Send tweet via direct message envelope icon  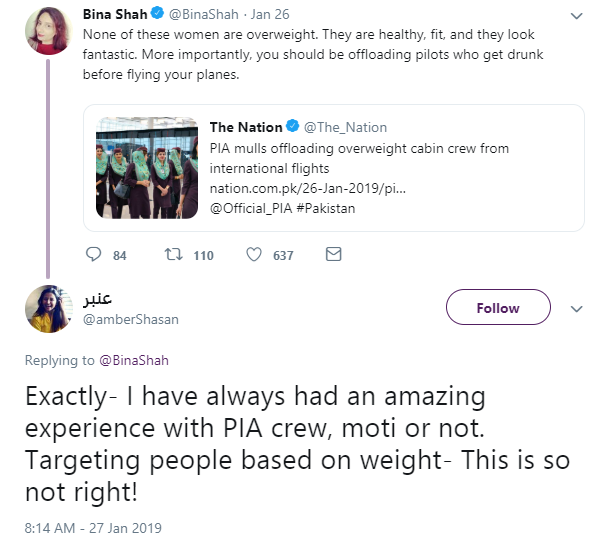(x=334, y=255)
